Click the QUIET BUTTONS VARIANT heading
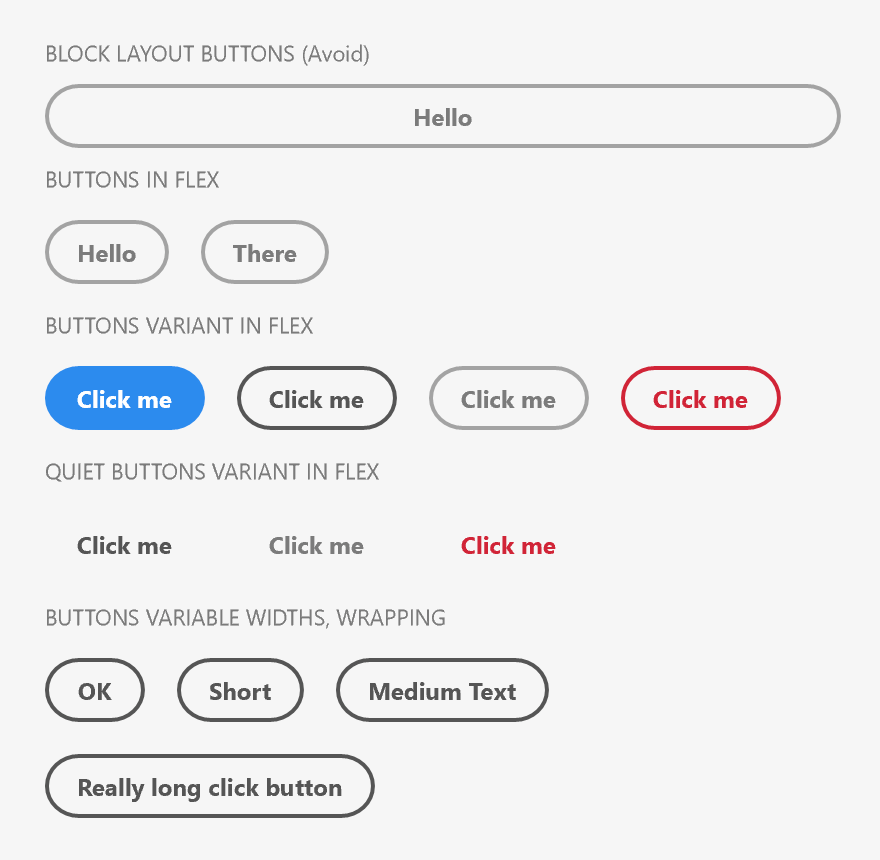880x860 pixels. [212, 472]
